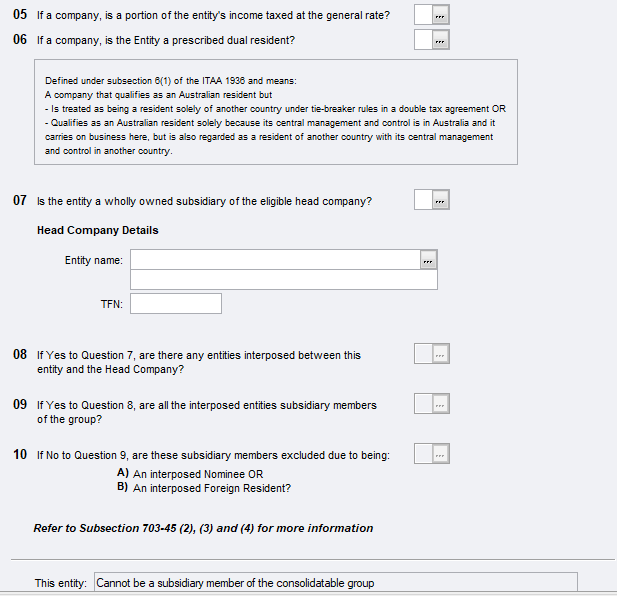Click the prescribed dual resident definition box
This screenshot has width=617, height=596.
coord(275,111)
